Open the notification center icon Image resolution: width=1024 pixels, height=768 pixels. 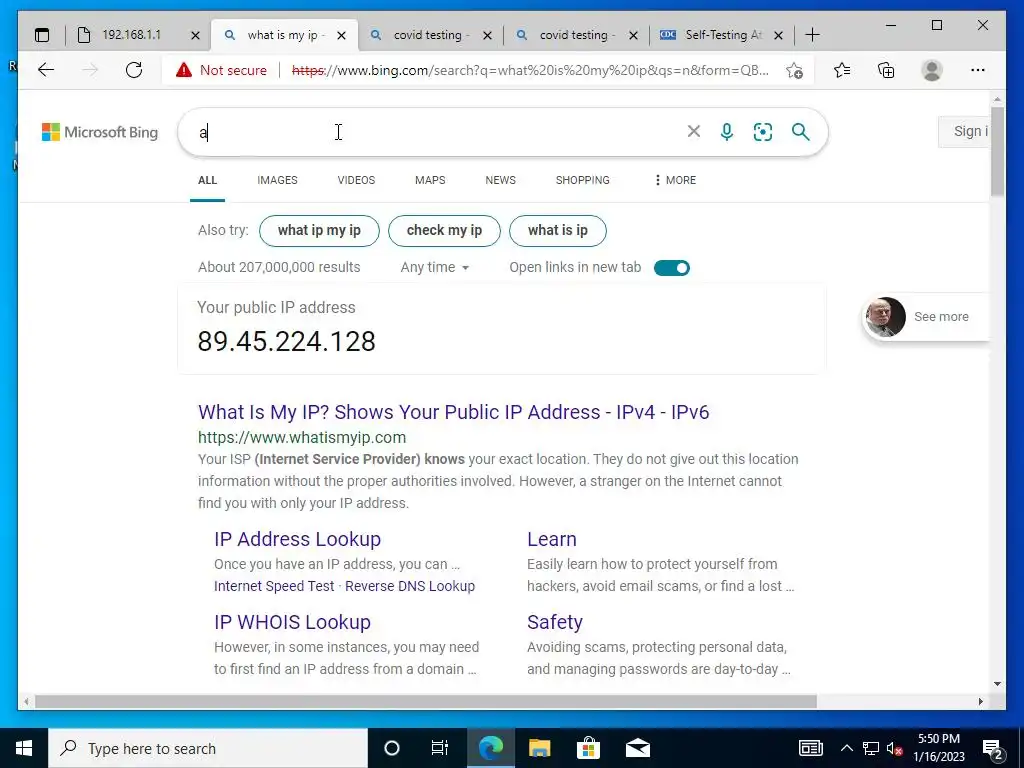click(x=993, y=749)
